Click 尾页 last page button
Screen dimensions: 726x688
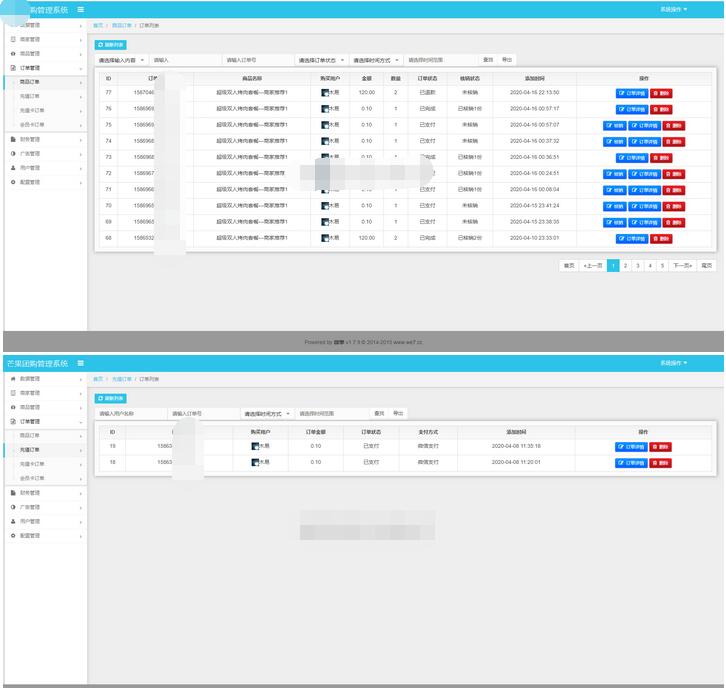click(x=706, y=266)
